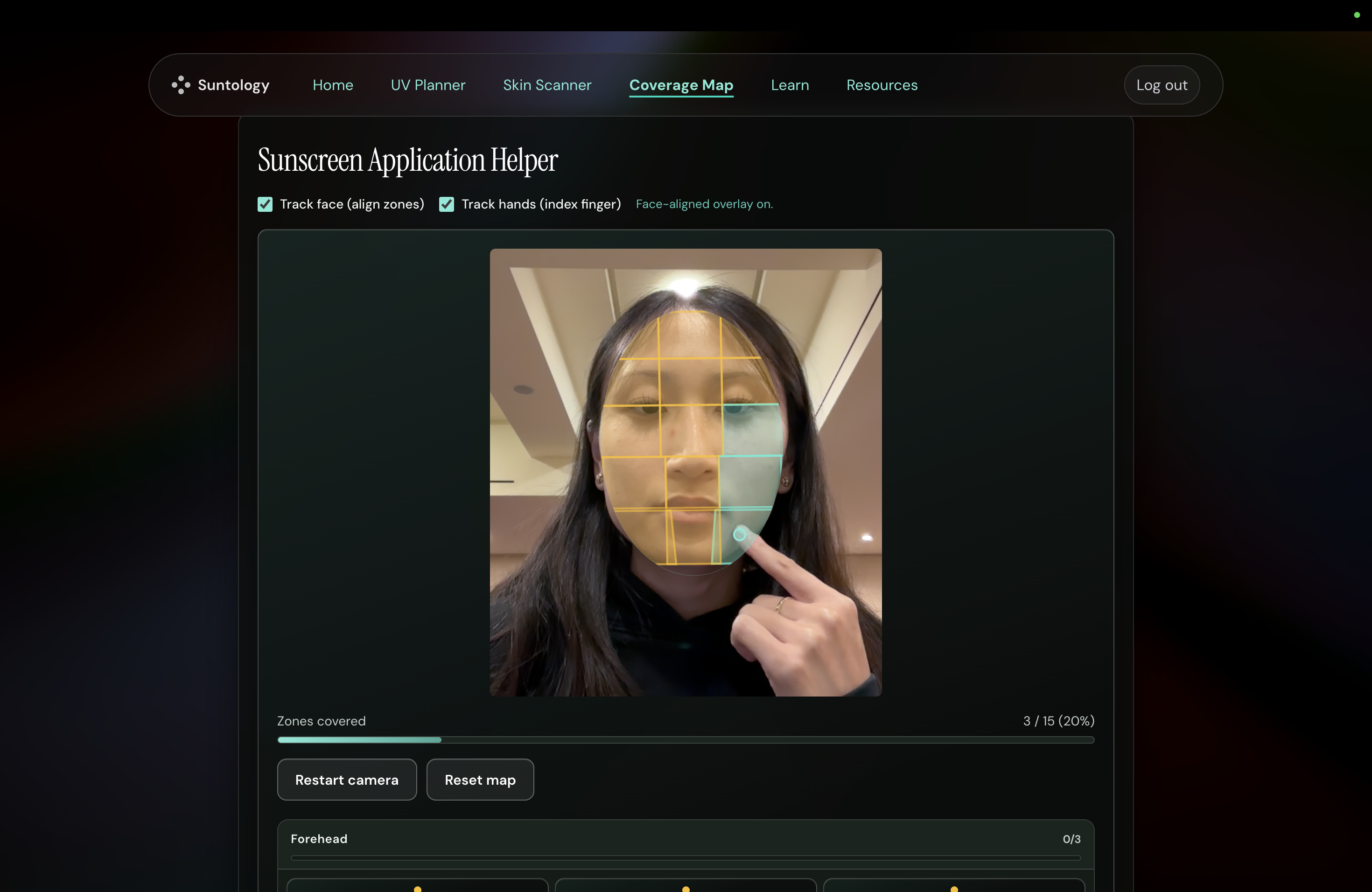Viewport: 1372px width, 892px height.
Task: Click the yellow dot on left forehead zone card
Action: (x=417, y=889)
